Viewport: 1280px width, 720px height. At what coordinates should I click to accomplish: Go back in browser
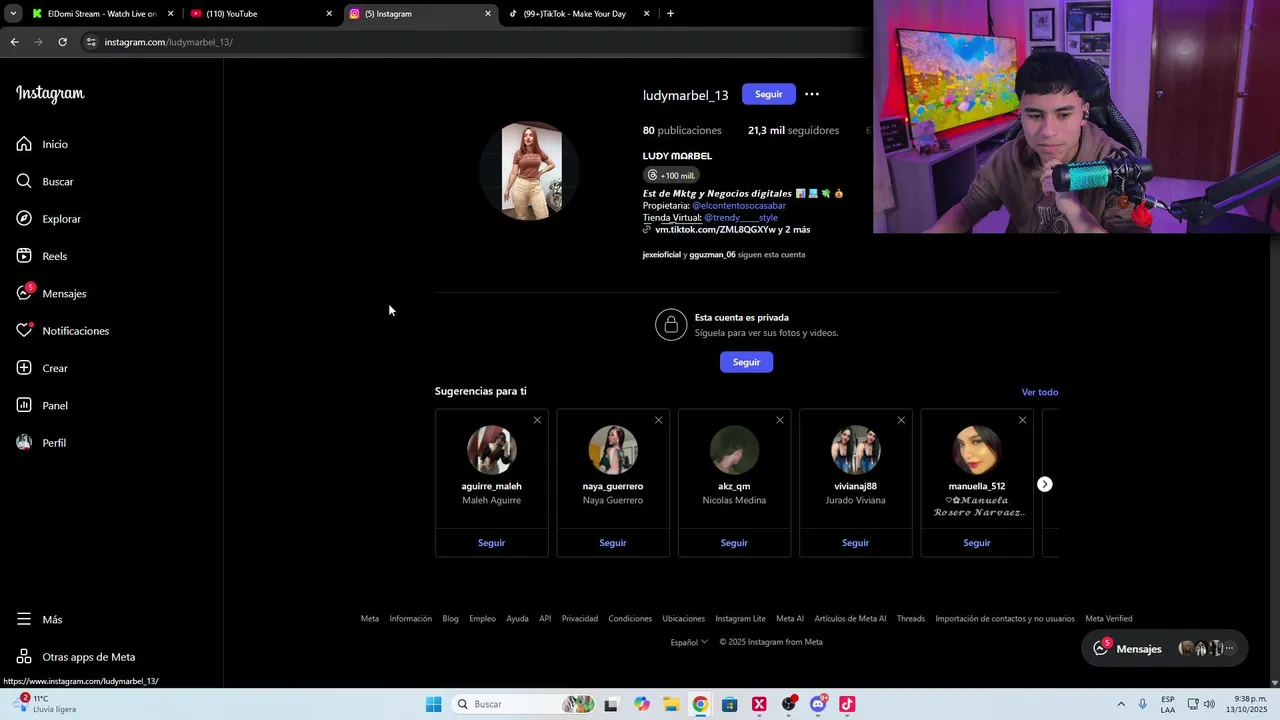(x=14, y=42)
